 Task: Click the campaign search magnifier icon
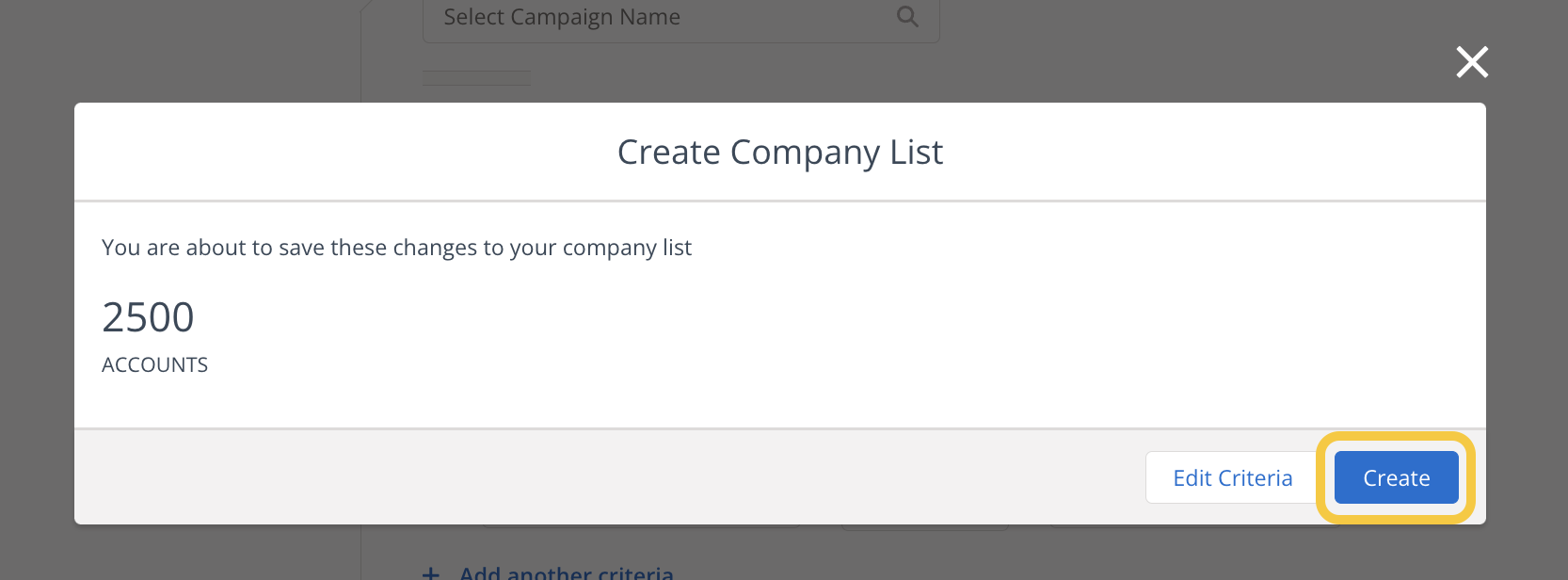907,17
